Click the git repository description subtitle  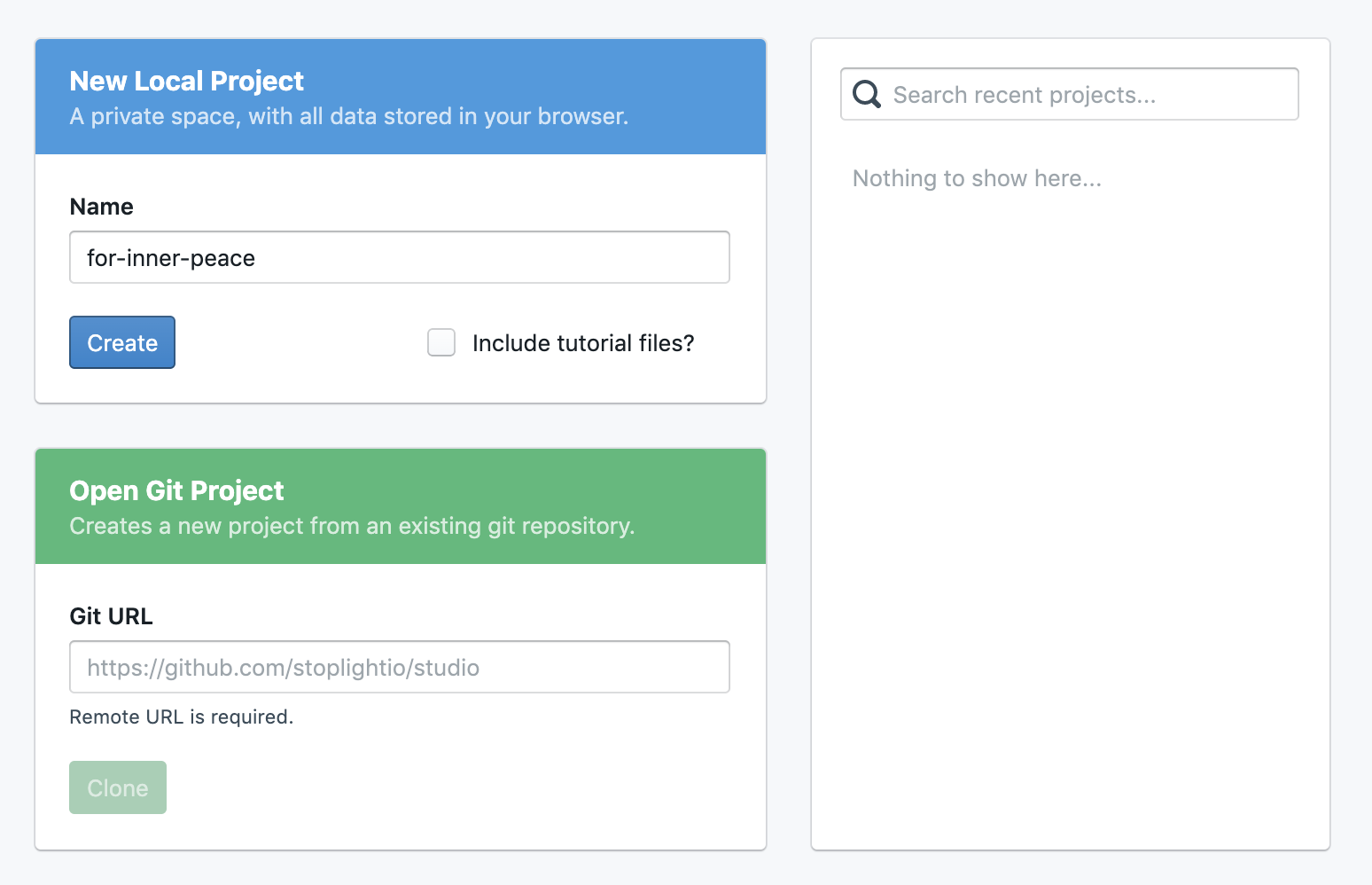tap(352, 526)
